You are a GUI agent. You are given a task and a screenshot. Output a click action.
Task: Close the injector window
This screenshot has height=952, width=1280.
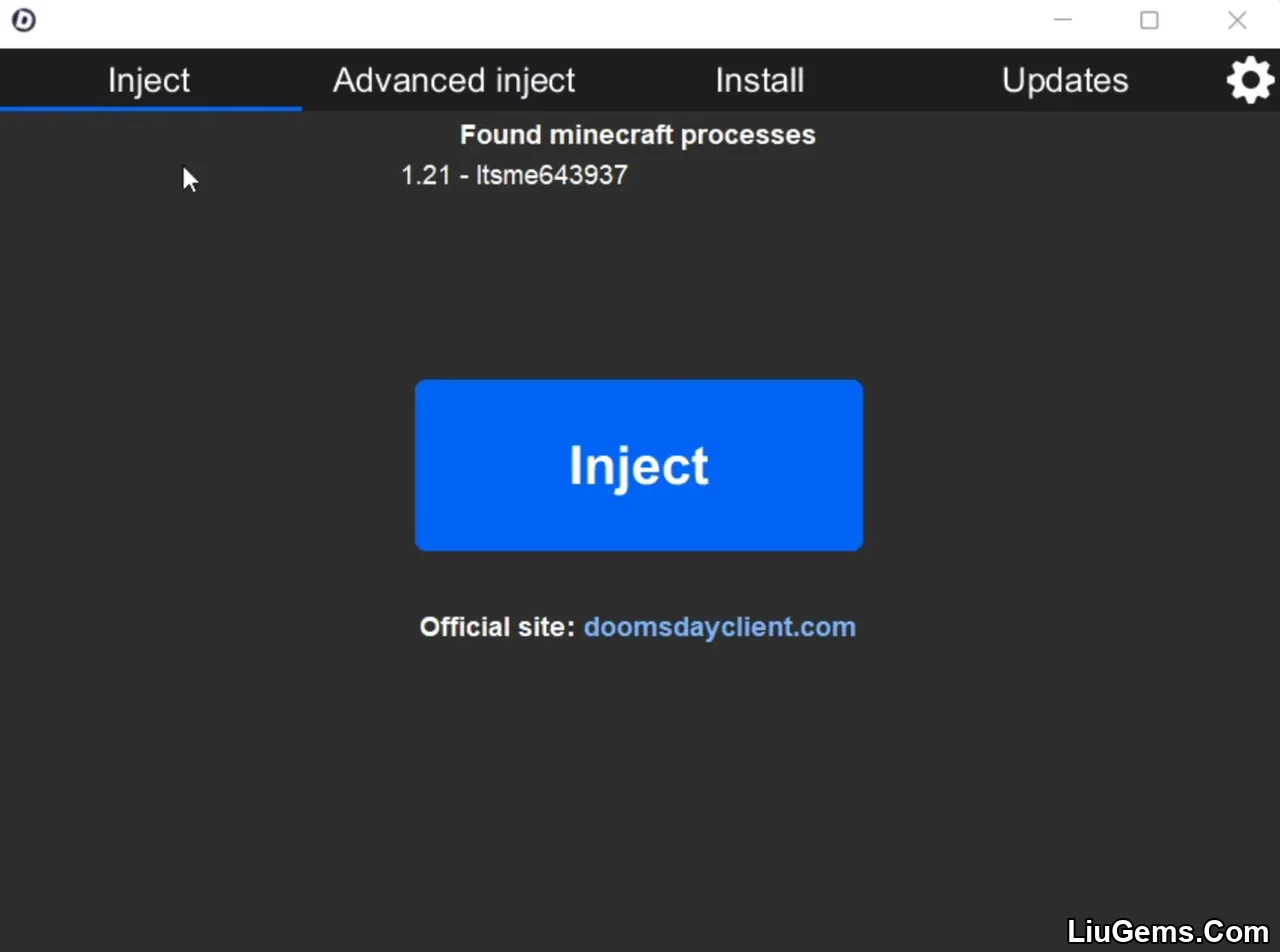pos(1237,20)
